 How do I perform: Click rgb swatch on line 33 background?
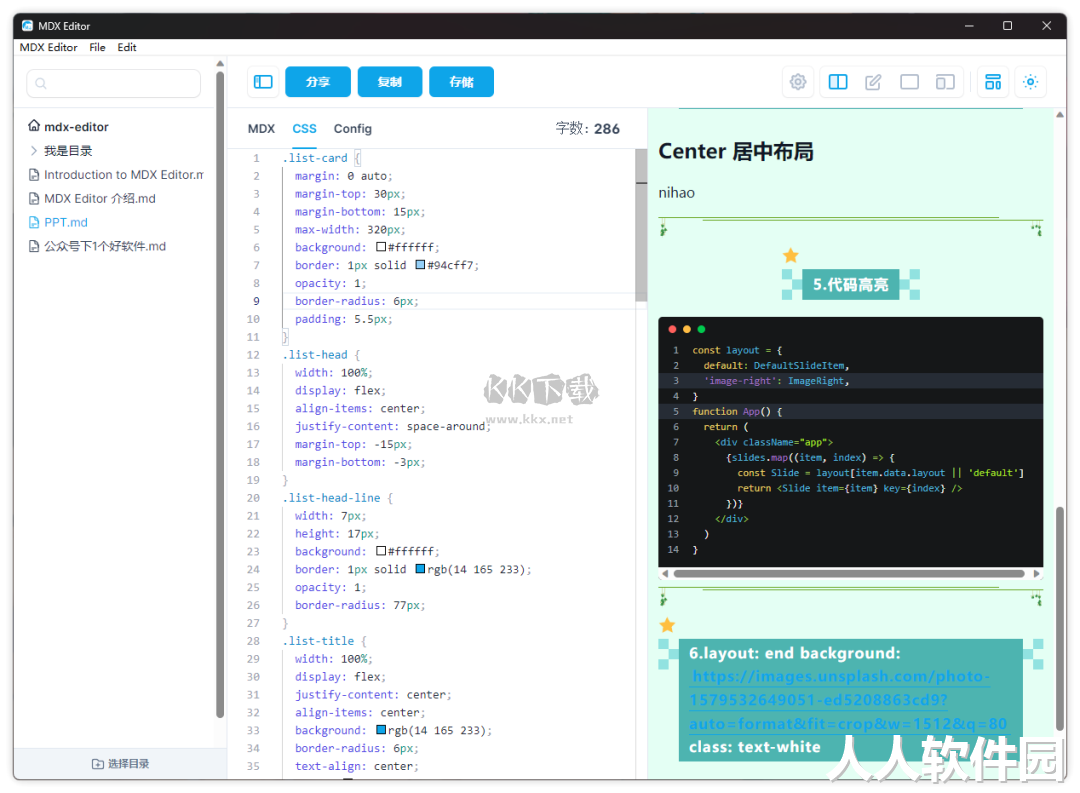tap(381, 730)
